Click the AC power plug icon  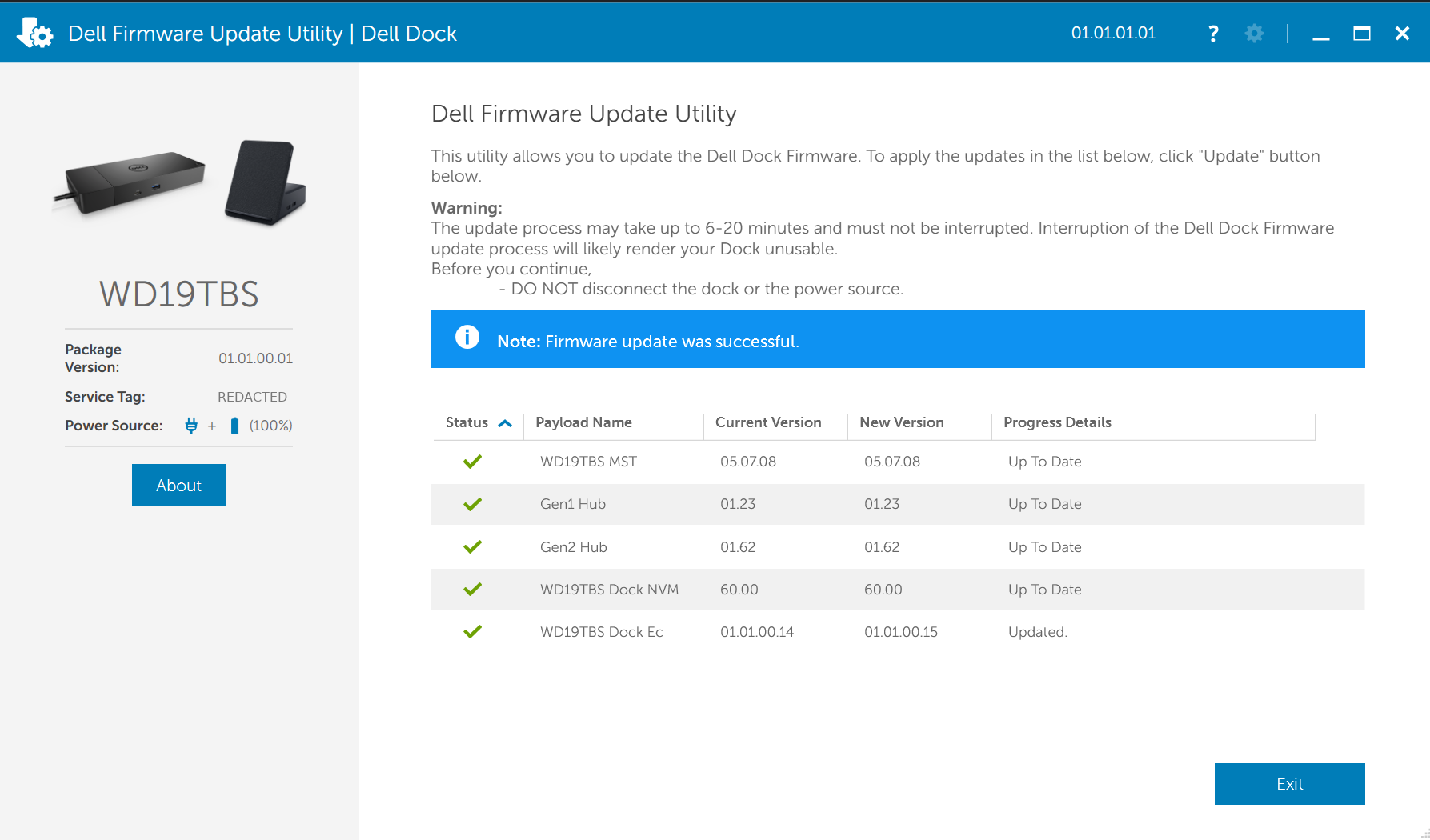[x=190, y=425]
